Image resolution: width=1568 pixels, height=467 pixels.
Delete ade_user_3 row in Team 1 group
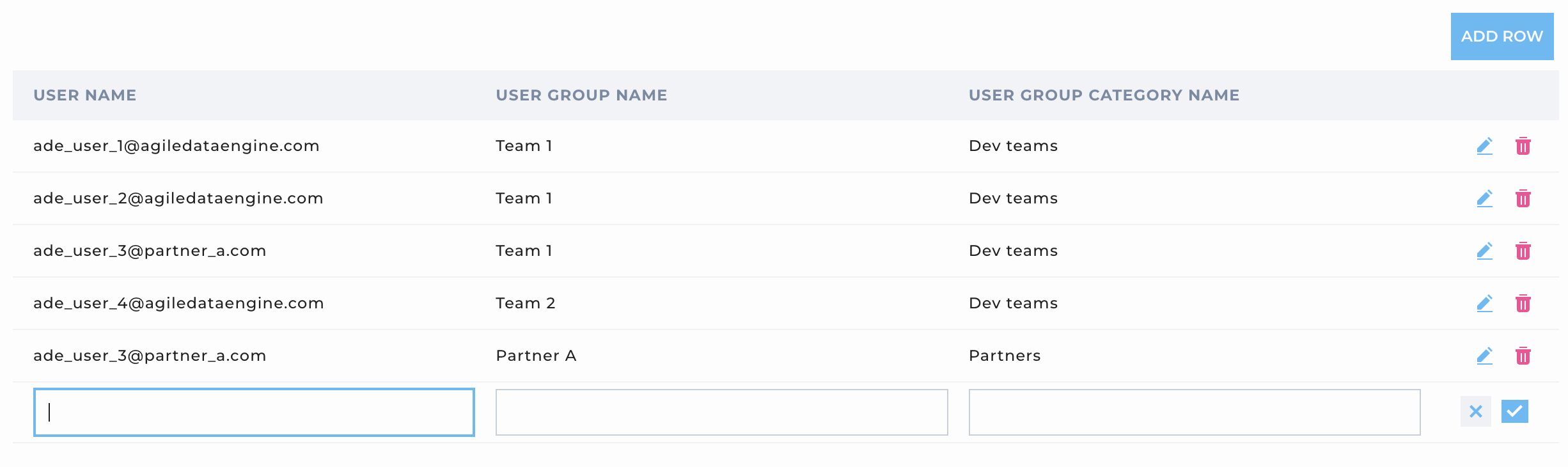[x=1523, y=251]
